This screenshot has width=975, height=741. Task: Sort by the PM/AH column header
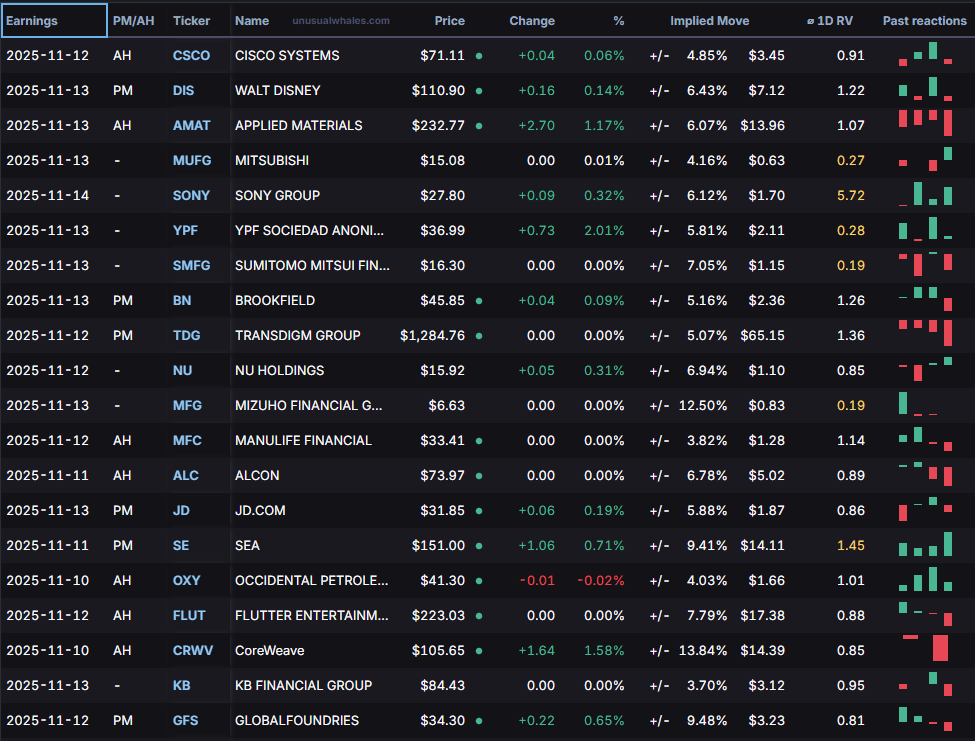133,21
